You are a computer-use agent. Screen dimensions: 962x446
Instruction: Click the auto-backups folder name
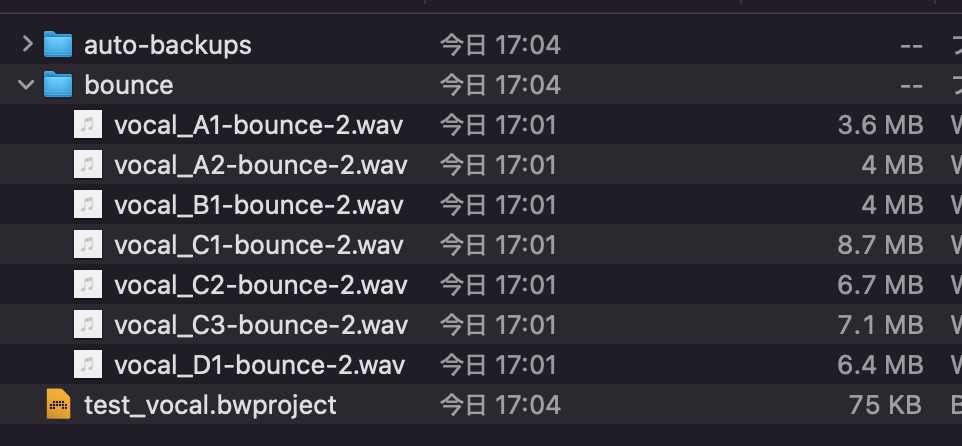point(167,45)
